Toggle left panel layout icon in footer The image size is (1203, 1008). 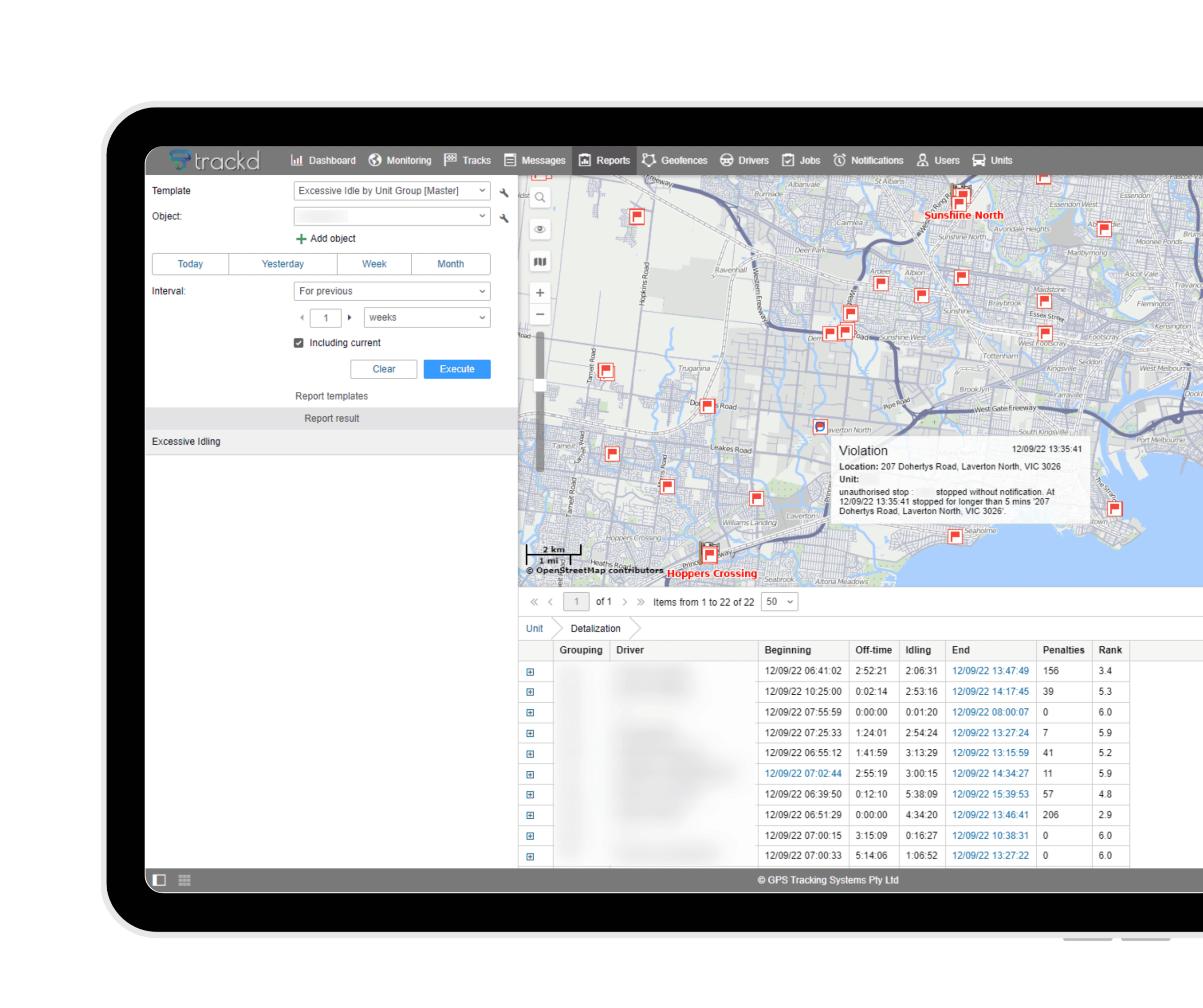[x=159, y=880]
